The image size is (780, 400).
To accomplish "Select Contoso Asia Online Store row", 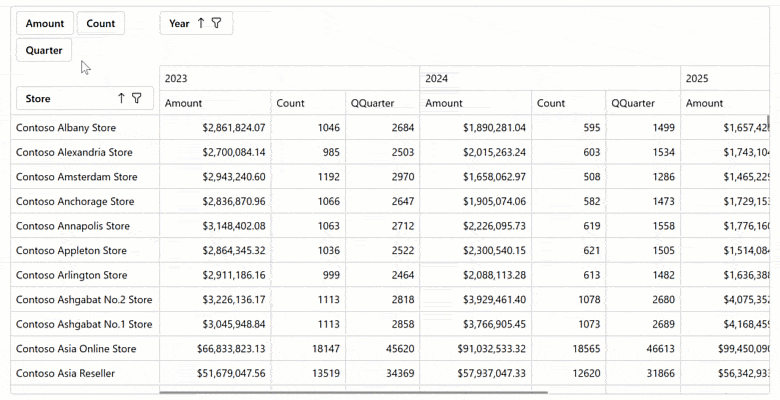I will tap(85, 349).
